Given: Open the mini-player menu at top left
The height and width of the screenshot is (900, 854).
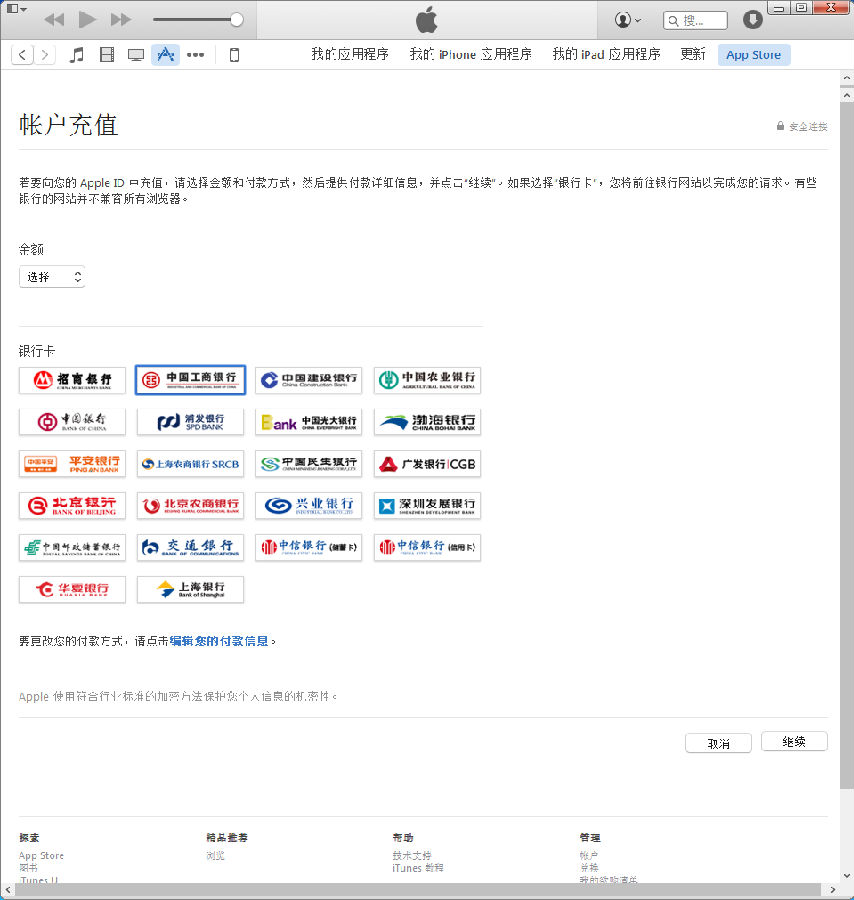Looking at the screenshot, I should click(16, 9).
